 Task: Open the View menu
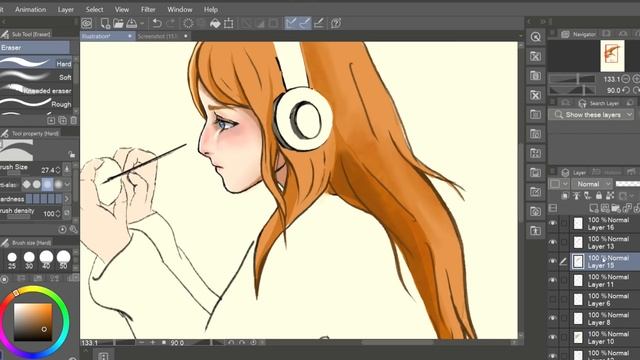[122, 9]
